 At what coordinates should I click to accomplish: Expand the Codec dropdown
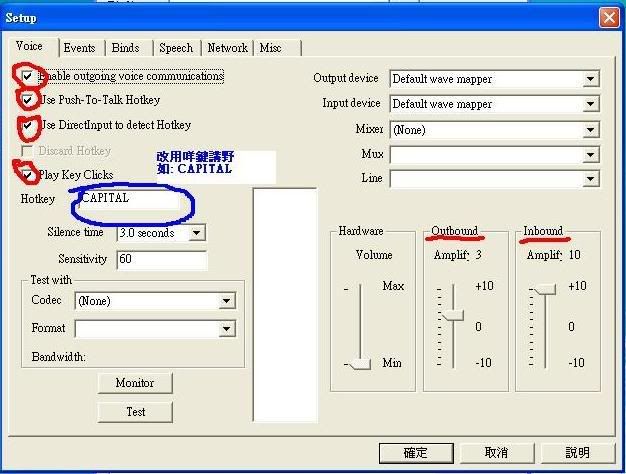227,300
